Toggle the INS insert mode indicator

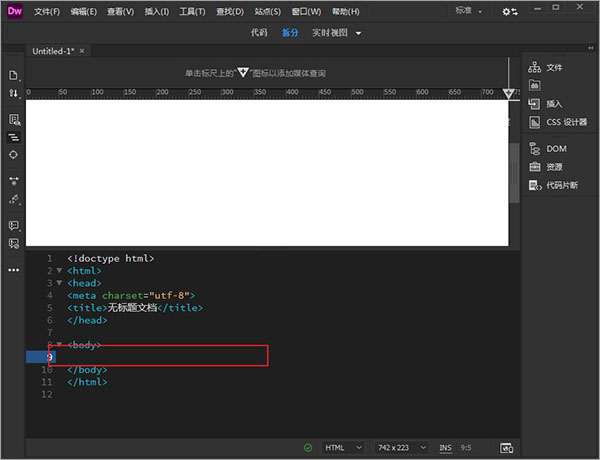[445, 447]
